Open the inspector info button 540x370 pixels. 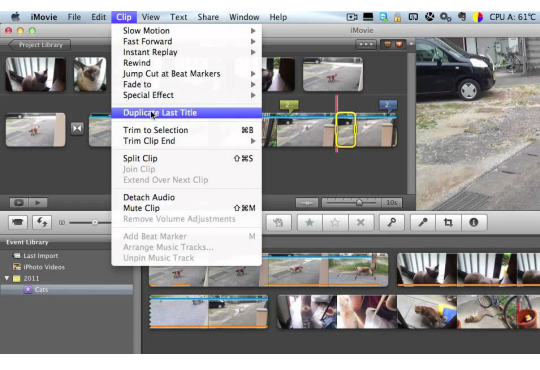(474, 223)
